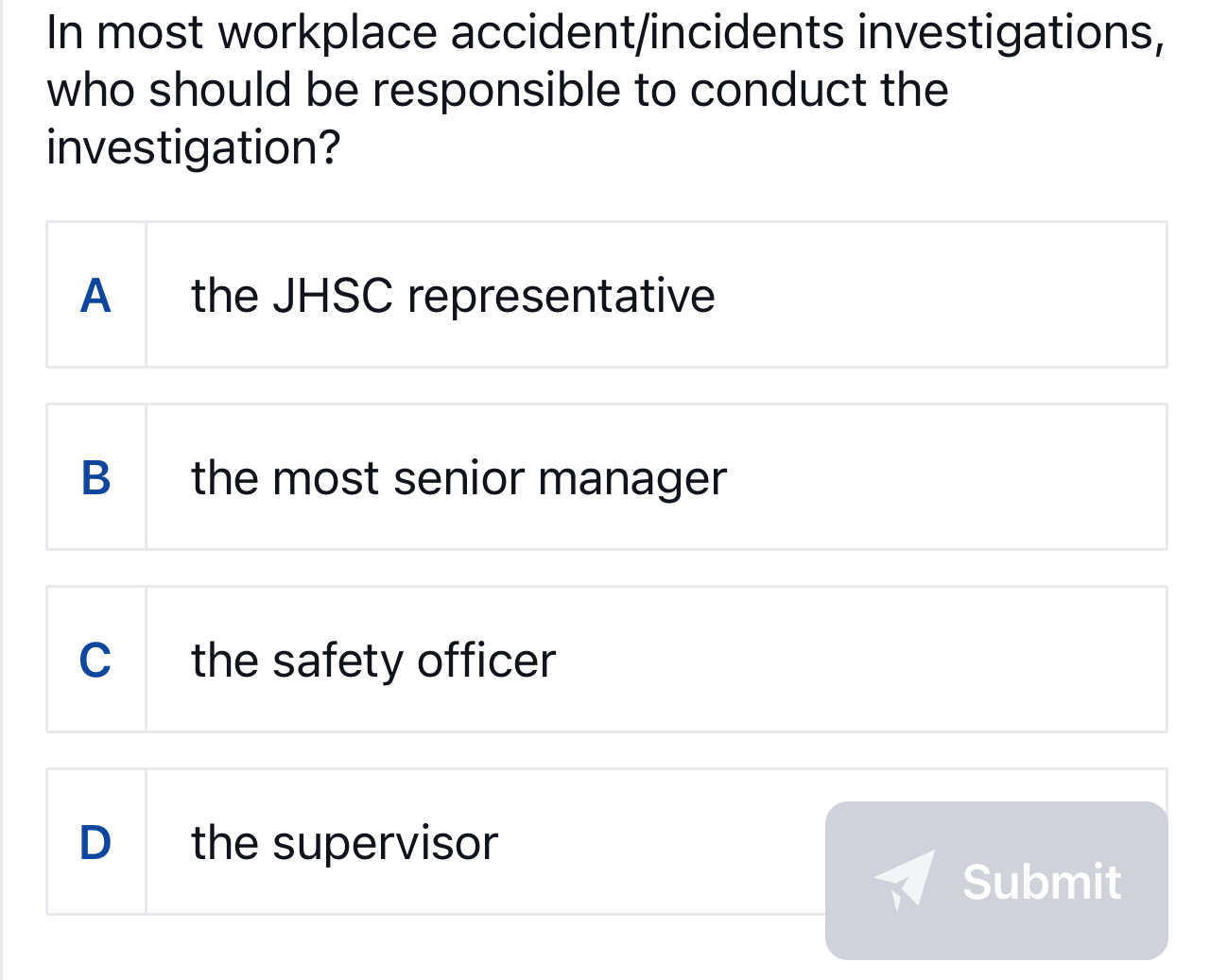Select the letter A option marker

95,296
